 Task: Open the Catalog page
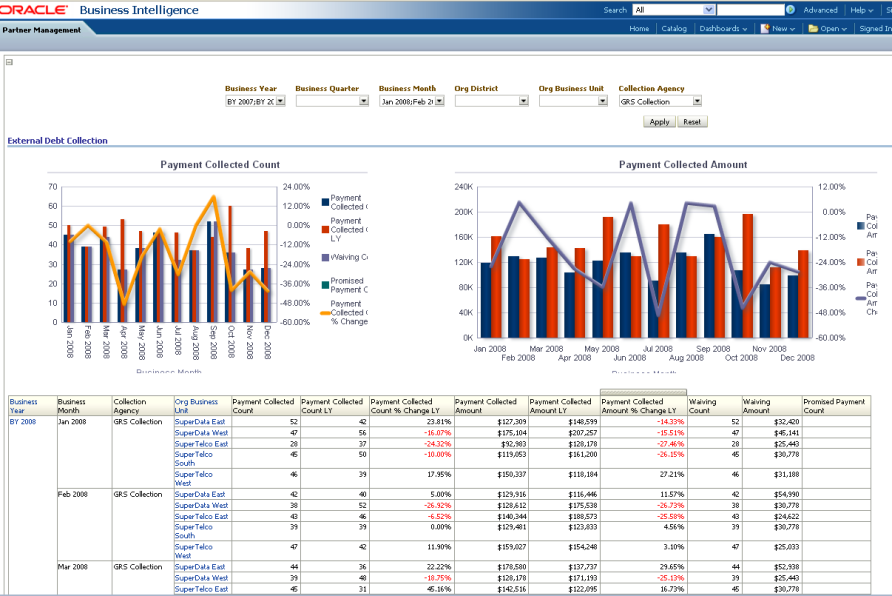(x=674, y=28)
